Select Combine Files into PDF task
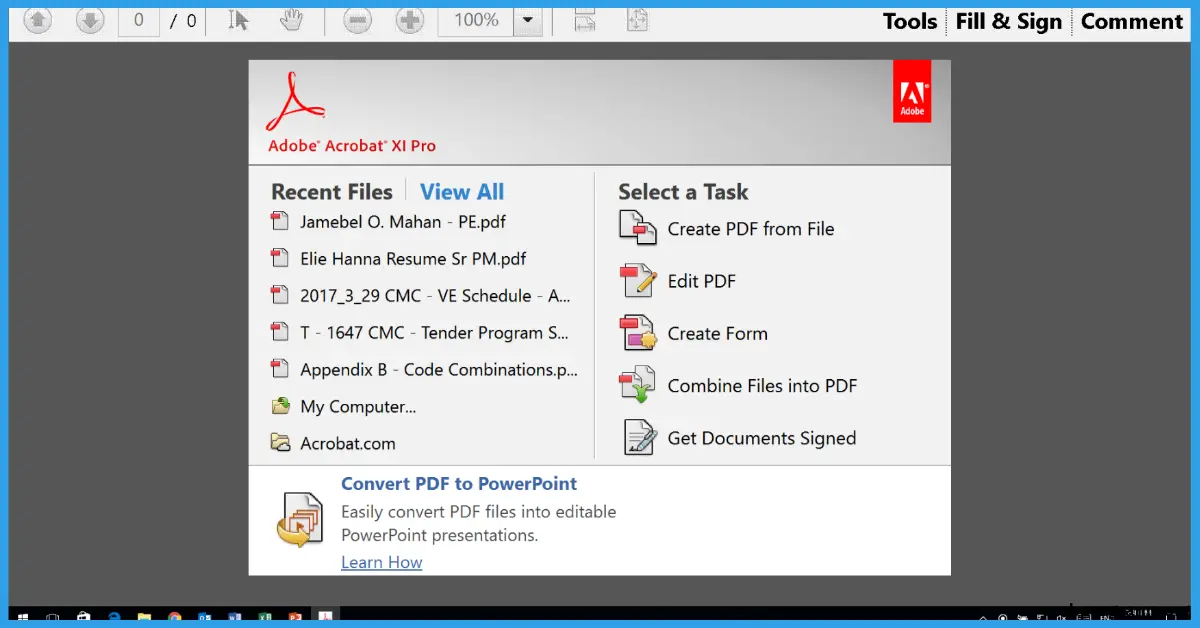Viewport: 1200px width, 628px height. click(x=763, y=386)
